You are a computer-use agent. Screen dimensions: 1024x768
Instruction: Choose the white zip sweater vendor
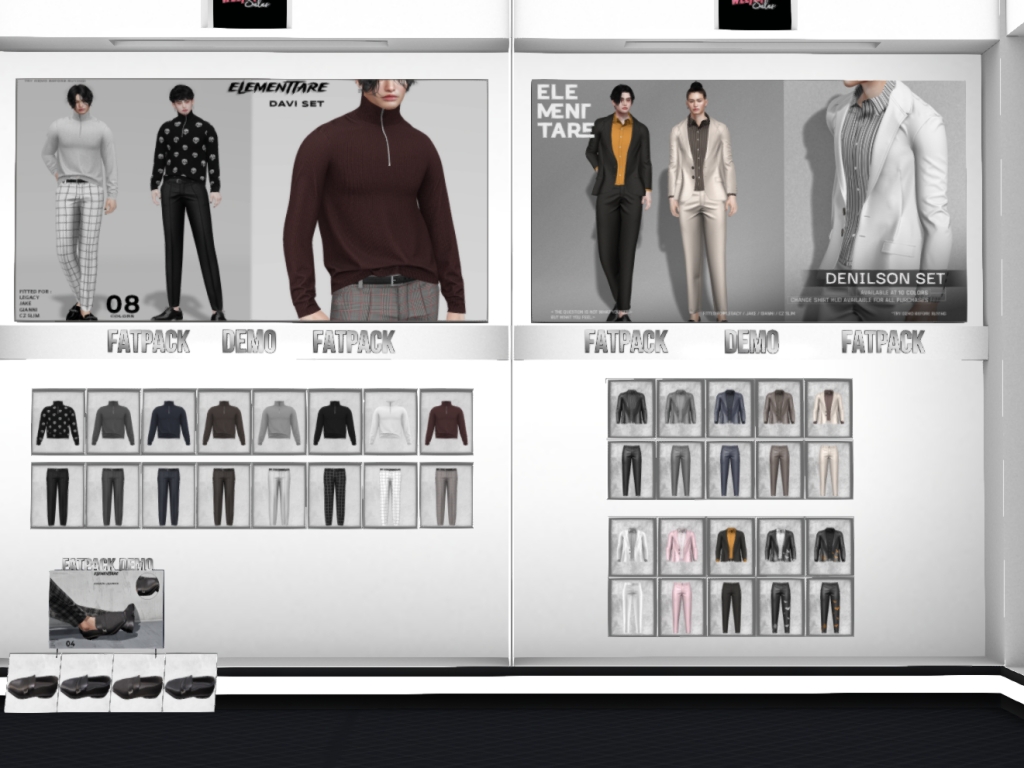390,422
